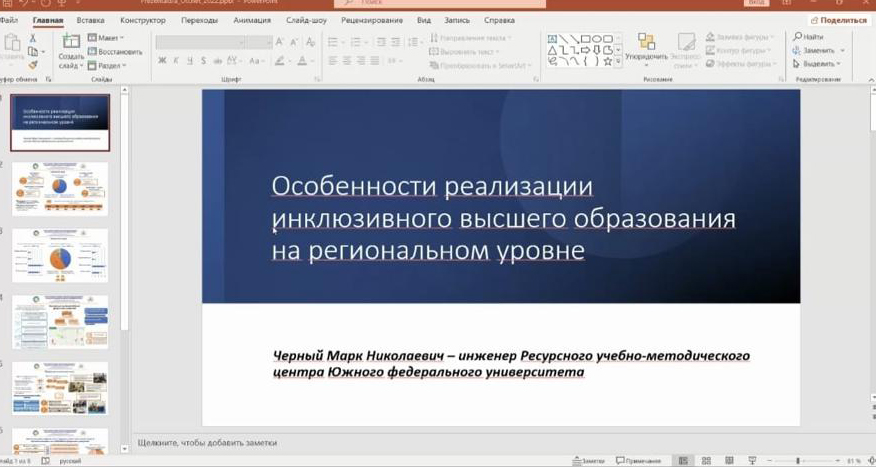This screenshot has width=876, height=467.
Task: Center text alignment icon
Action: pos(347,60)
